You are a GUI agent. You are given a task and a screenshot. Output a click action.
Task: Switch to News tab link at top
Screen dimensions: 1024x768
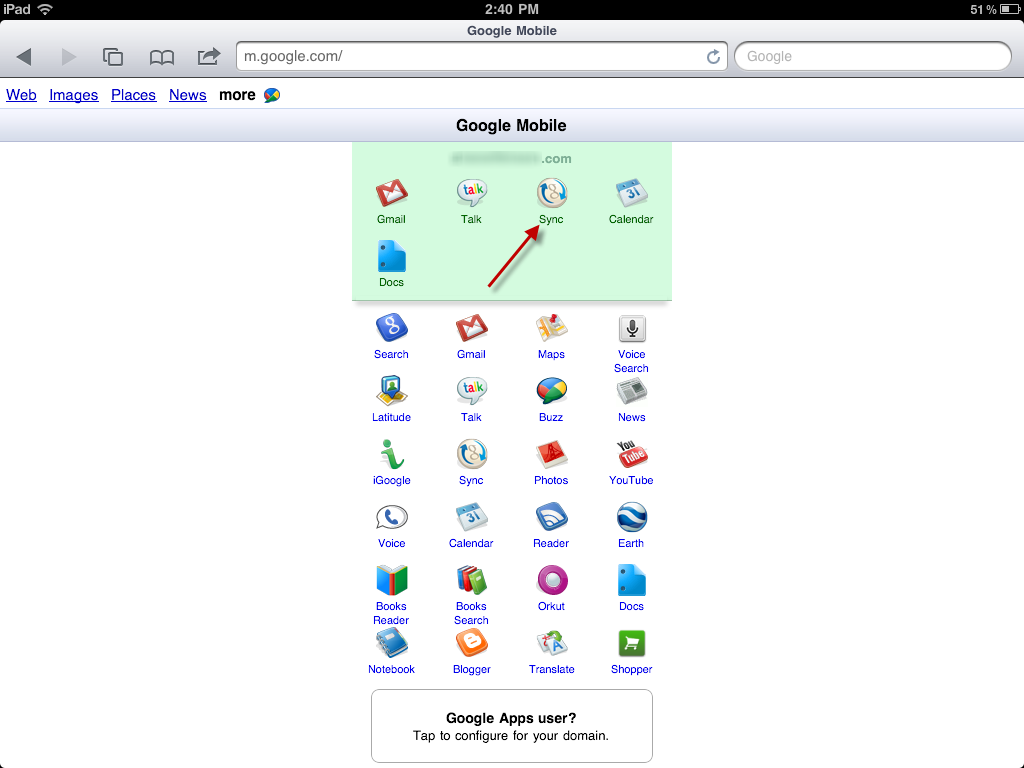[187, 95]
